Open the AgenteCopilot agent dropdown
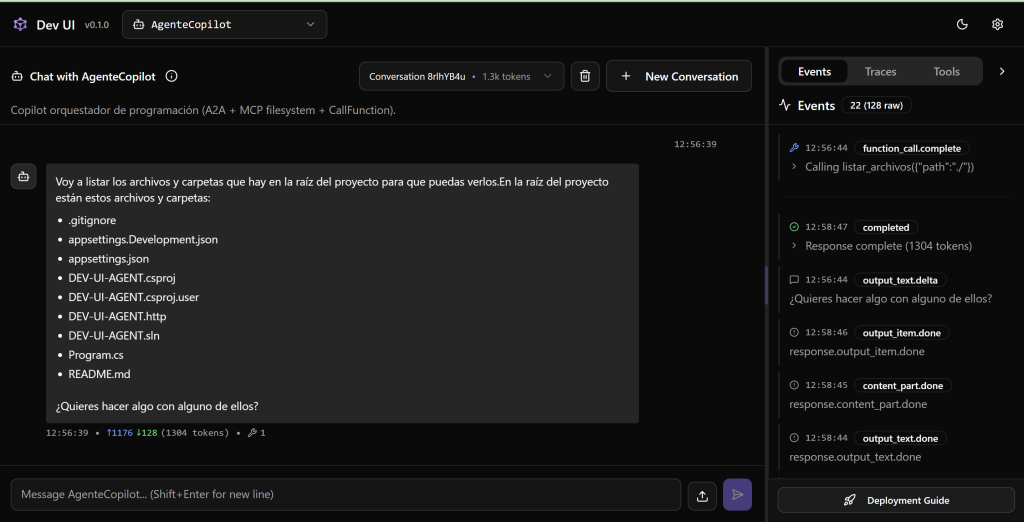 click(x=225, y=25)
